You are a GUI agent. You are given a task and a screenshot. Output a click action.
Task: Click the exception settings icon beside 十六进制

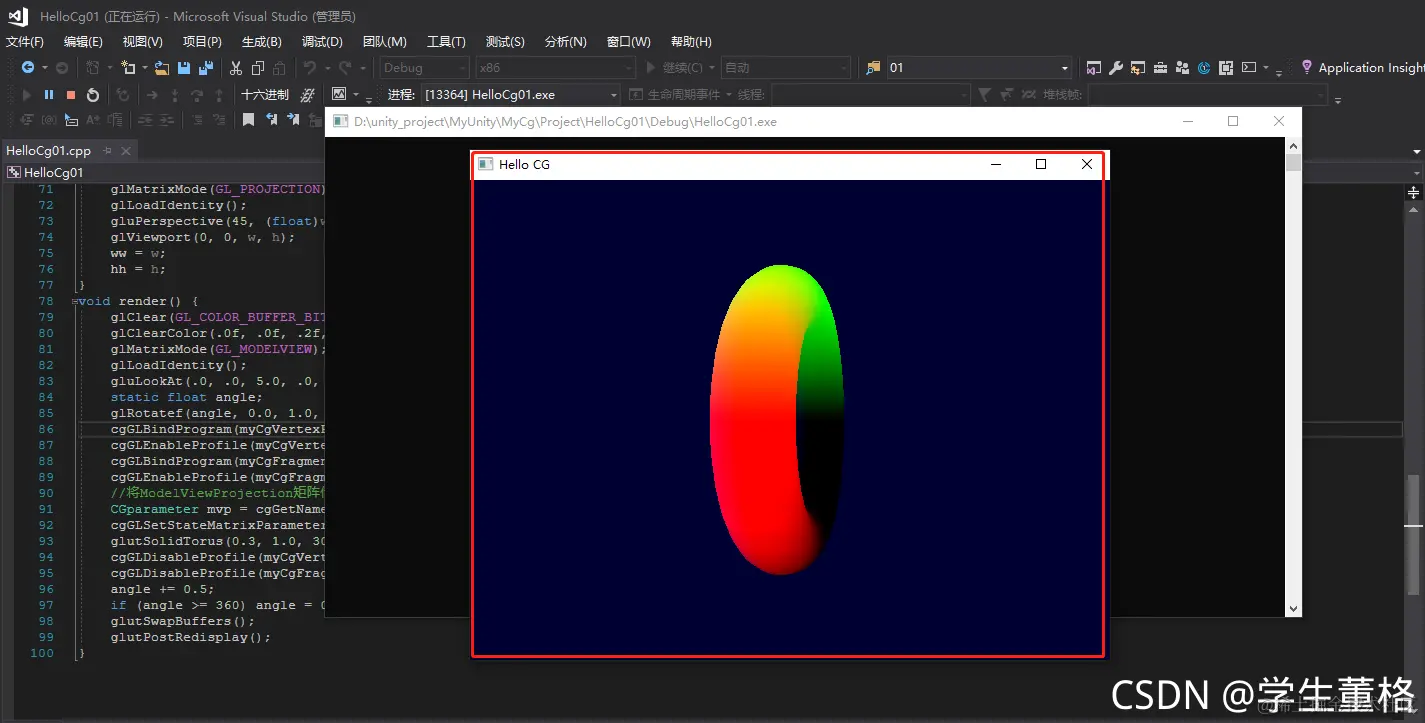[309, 95]
